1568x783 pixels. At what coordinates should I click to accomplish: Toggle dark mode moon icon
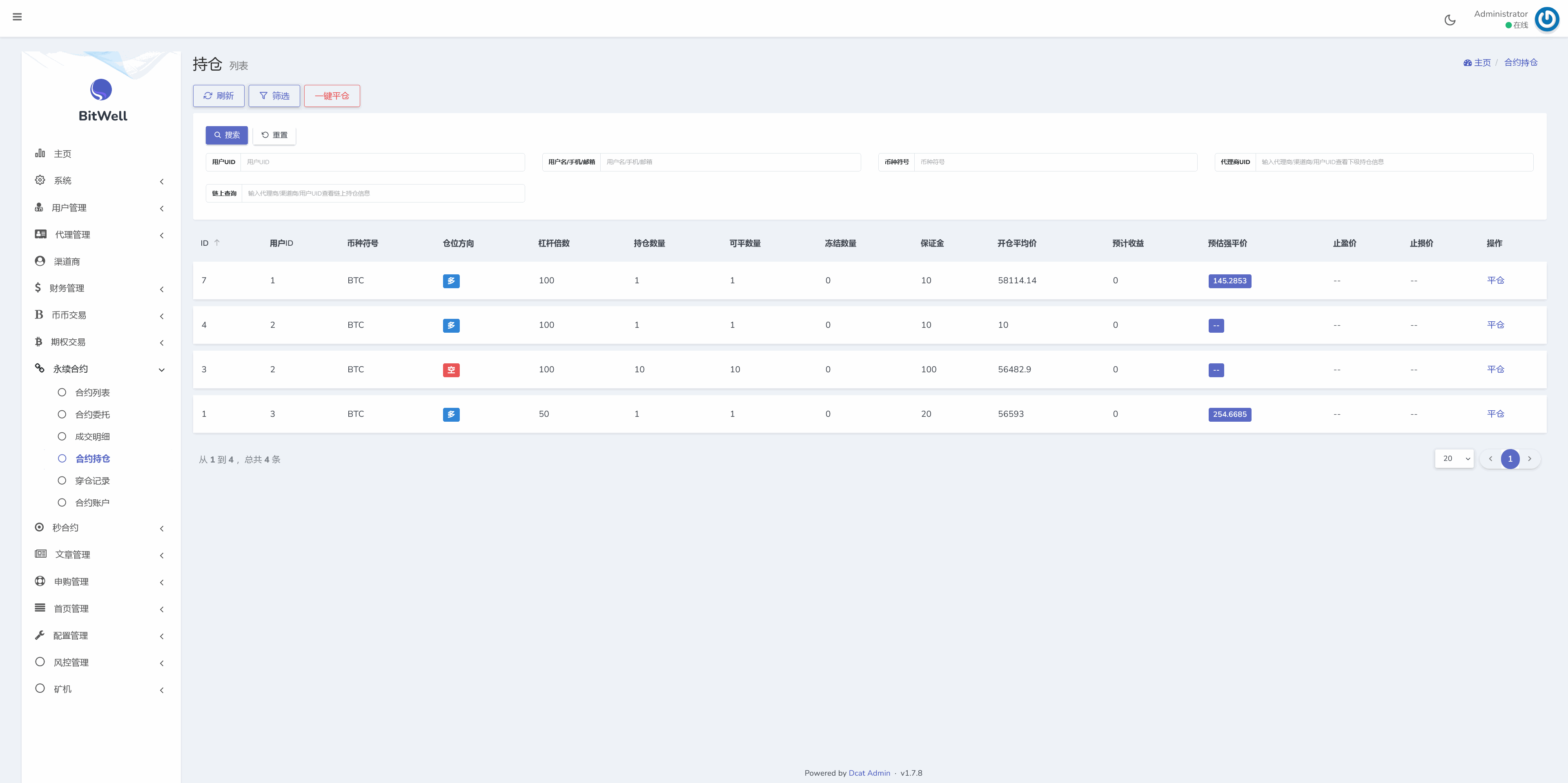[1450, 20]
